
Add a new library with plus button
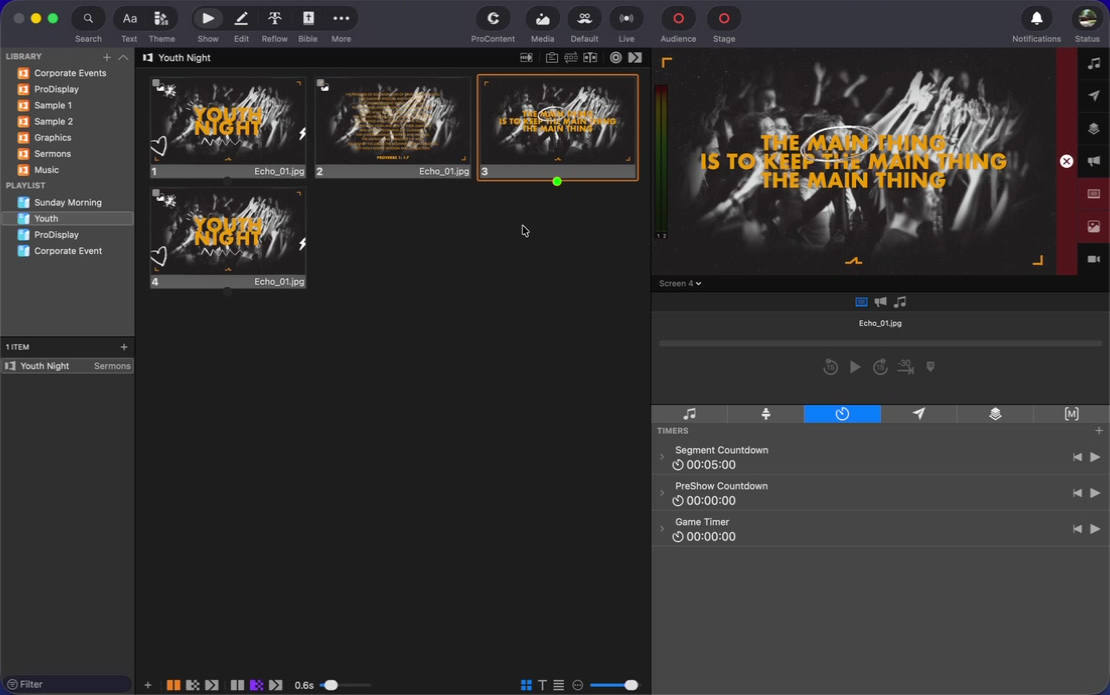(x=106, y=57)
